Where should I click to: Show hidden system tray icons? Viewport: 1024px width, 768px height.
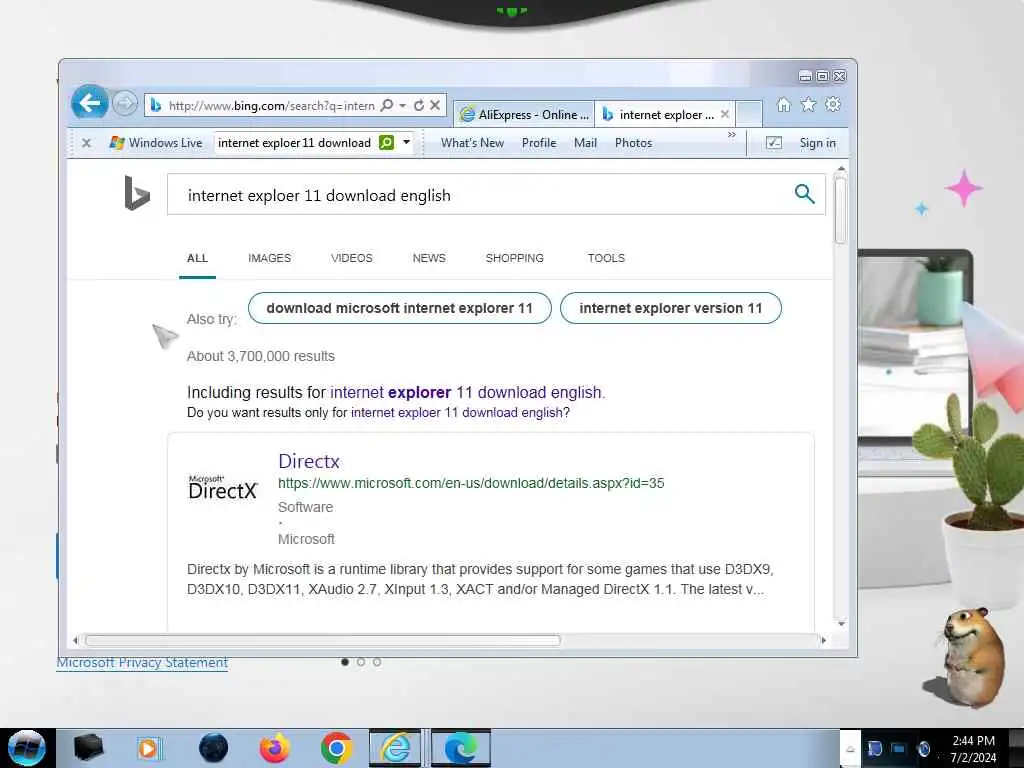coord(850,749)
